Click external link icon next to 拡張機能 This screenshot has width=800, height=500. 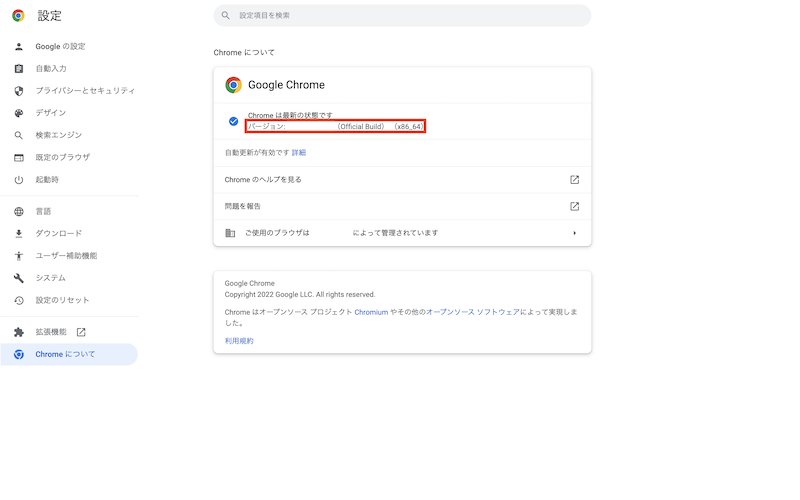(x=81, y=332)
